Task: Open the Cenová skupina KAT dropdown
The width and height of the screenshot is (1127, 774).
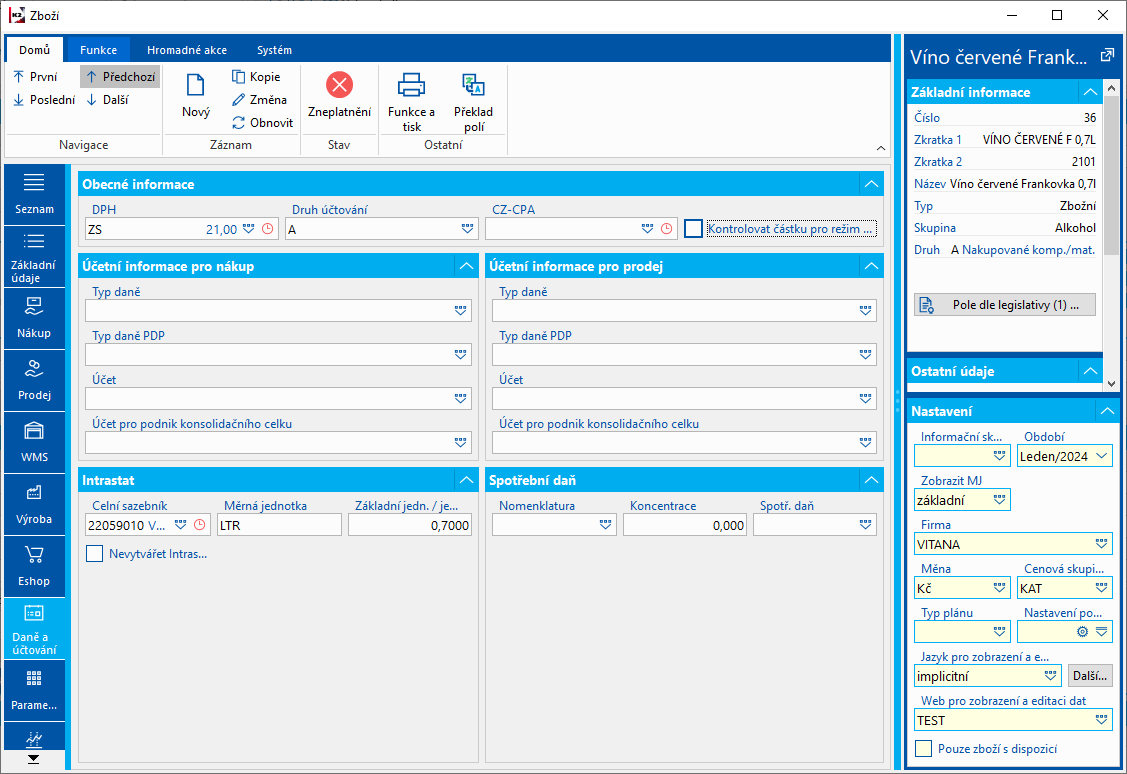Action: click(x=1101, y=588)
